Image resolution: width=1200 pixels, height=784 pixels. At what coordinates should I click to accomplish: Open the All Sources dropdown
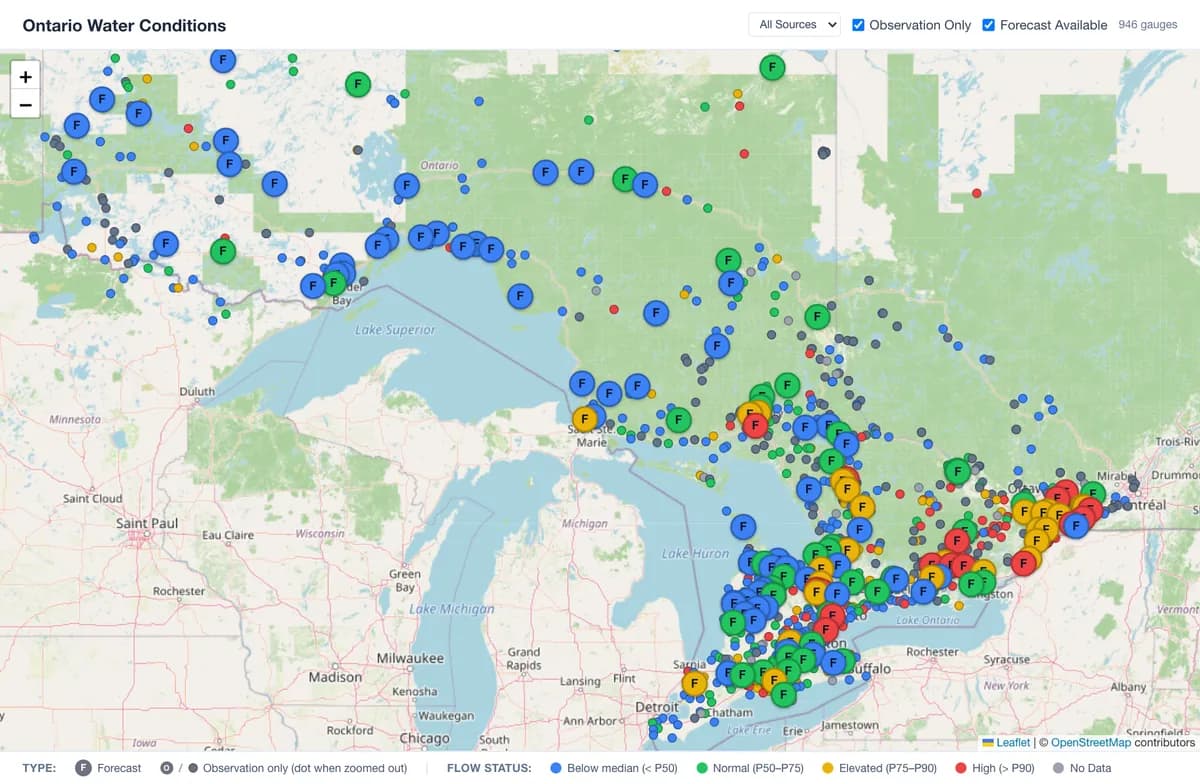[x=794, y=25]
